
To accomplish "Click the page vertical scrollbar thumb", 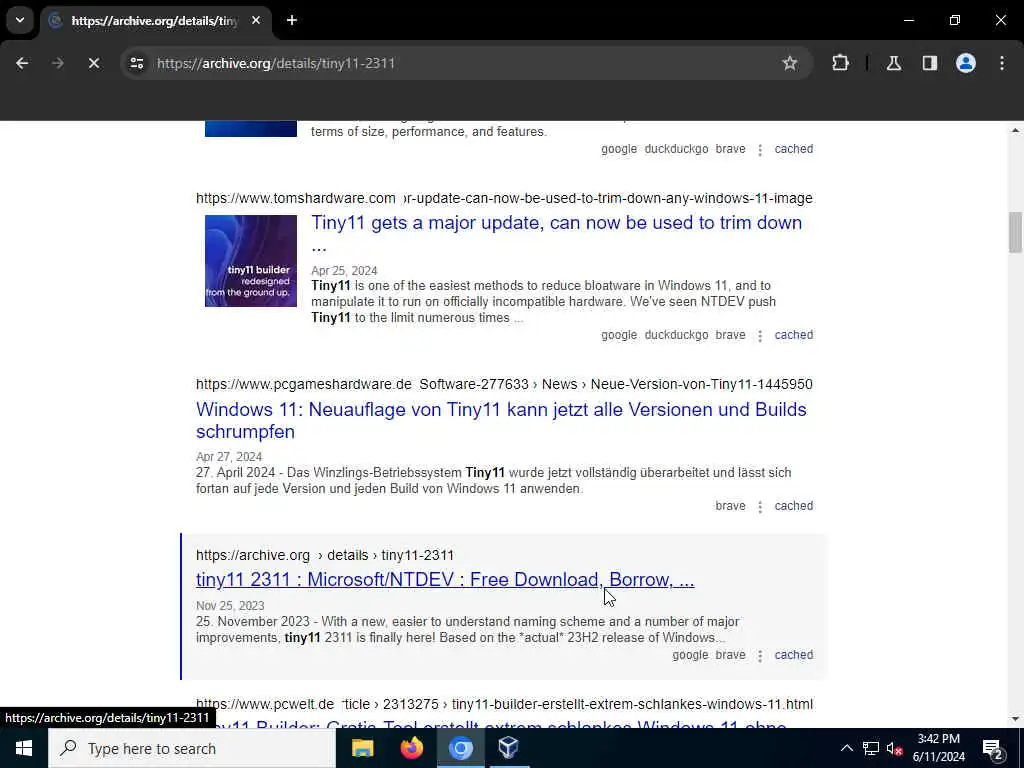I will click(x=1015, y=232).
